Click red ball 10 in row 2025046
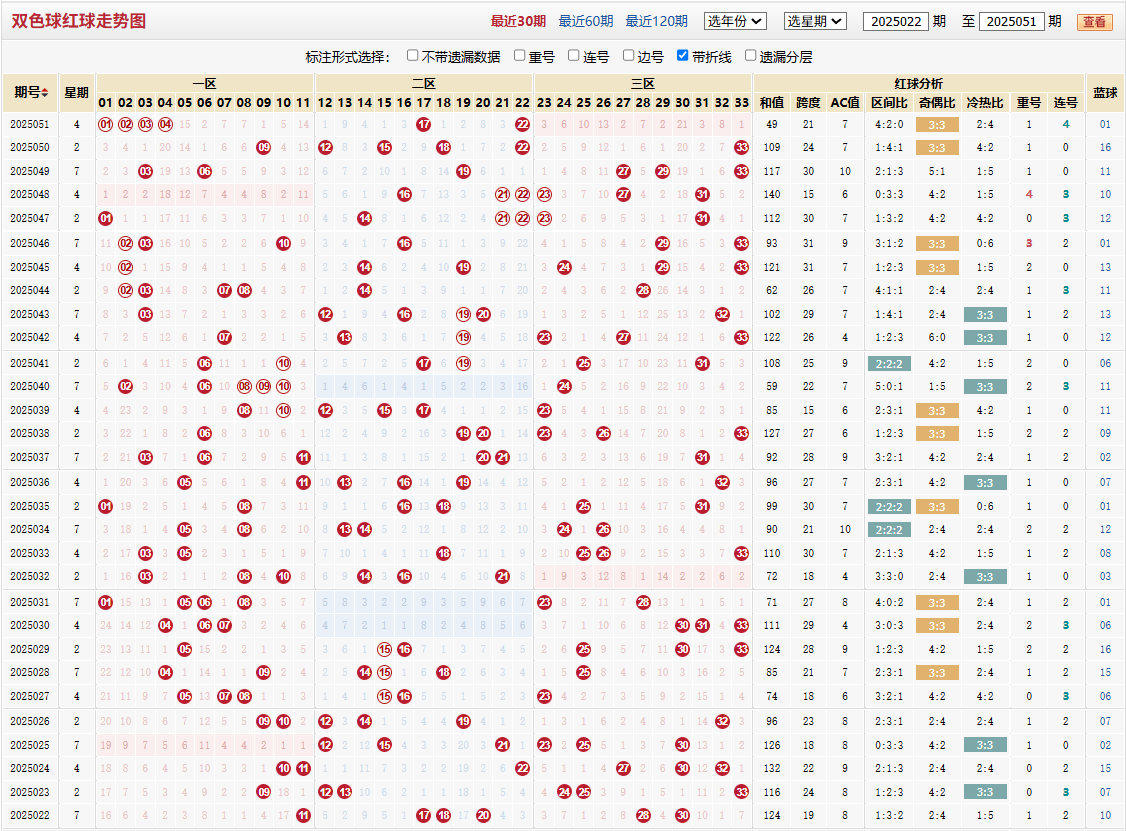Viewport: 1126px width, 831px height. pos(284,243)
